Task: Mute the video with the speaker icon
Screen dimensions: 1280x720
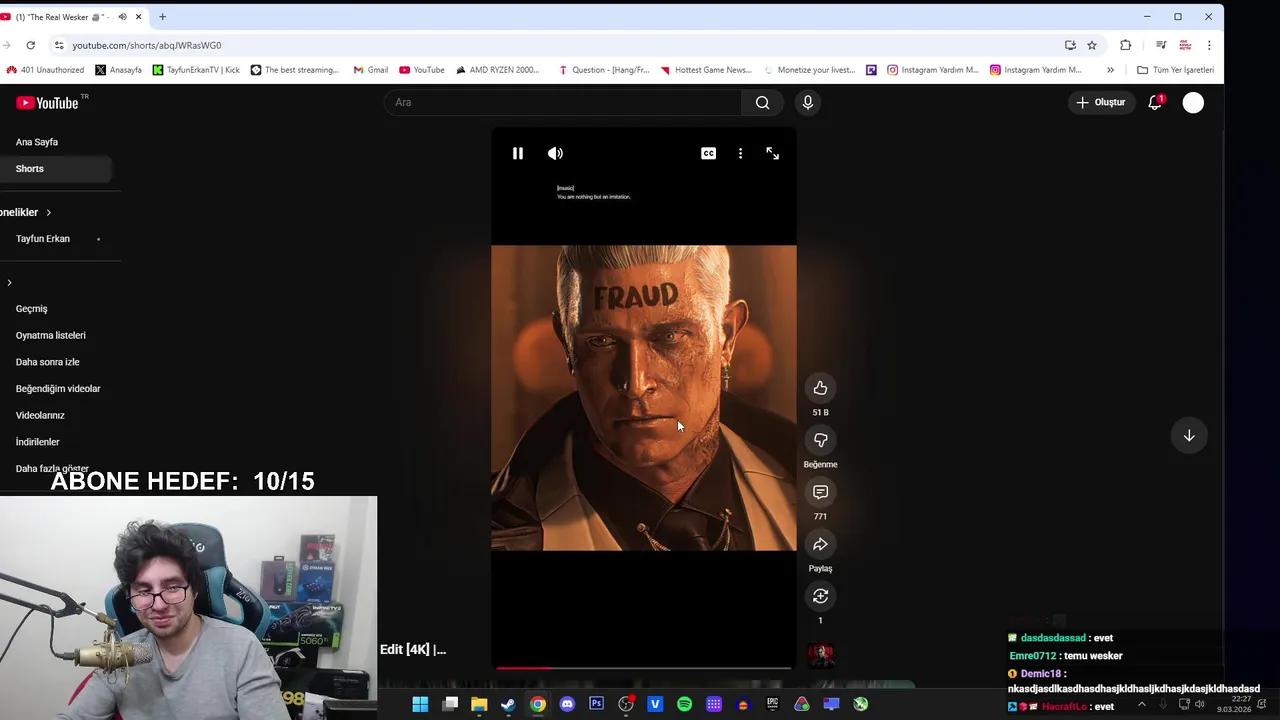Action: [555, 153]
